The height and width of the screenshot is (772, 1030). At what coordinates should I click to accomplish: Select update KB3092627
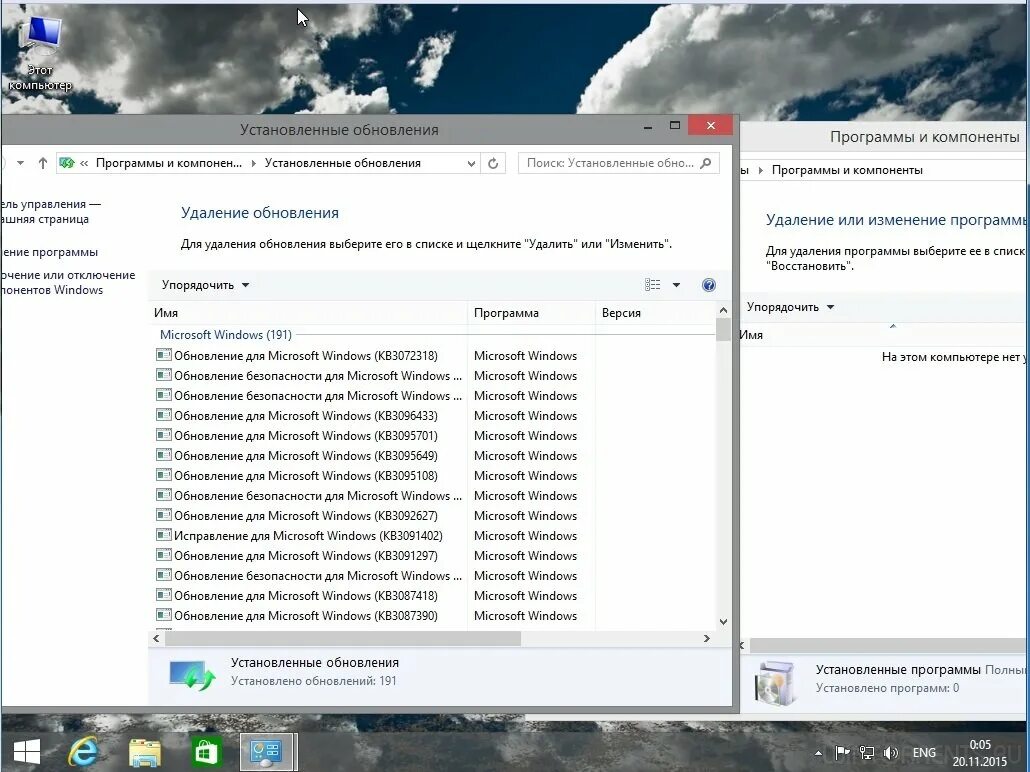434,516
